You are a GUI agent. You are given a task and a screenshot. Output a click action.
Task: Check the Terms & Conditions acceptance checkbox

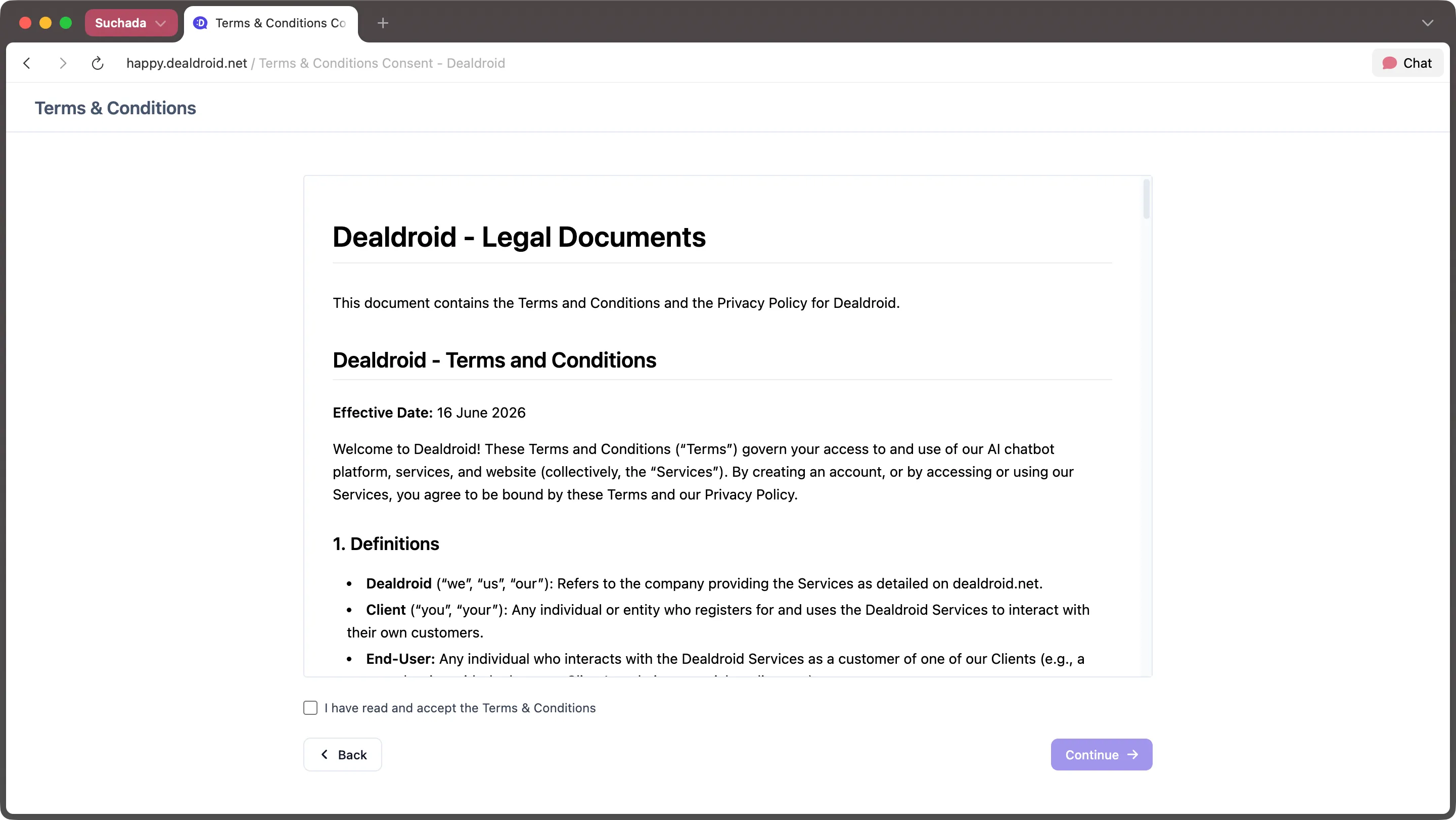pos(310,708)
